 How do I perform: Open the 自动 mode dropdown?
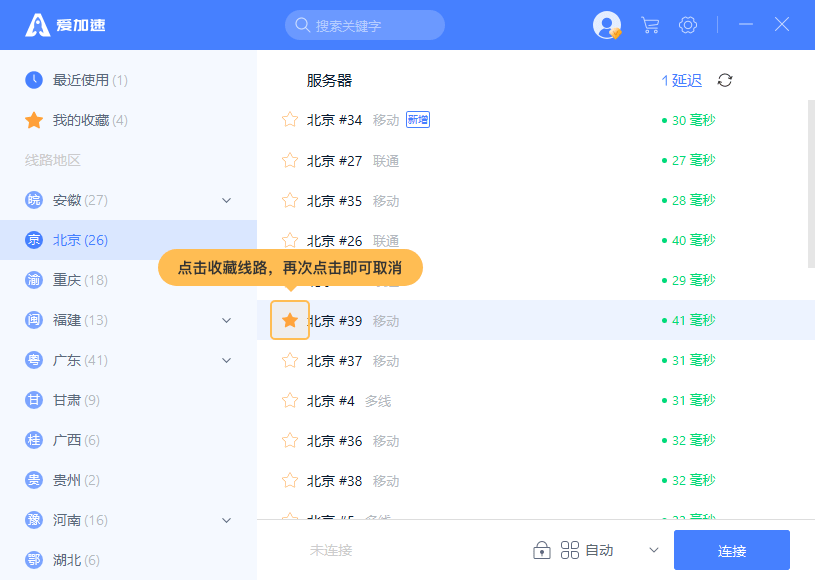click(x=653, y=550)
